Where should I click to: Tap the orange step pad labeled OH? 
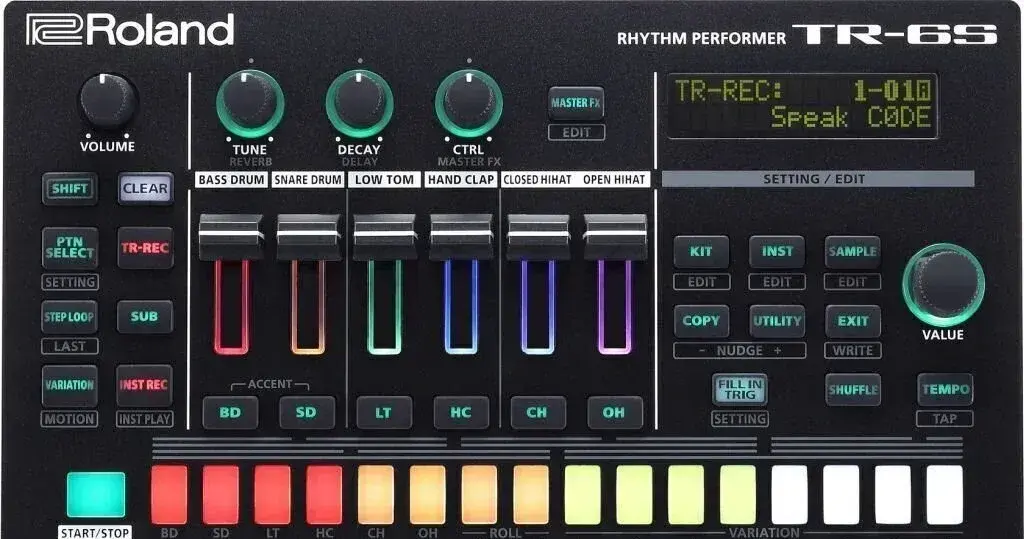click(428, 495)
